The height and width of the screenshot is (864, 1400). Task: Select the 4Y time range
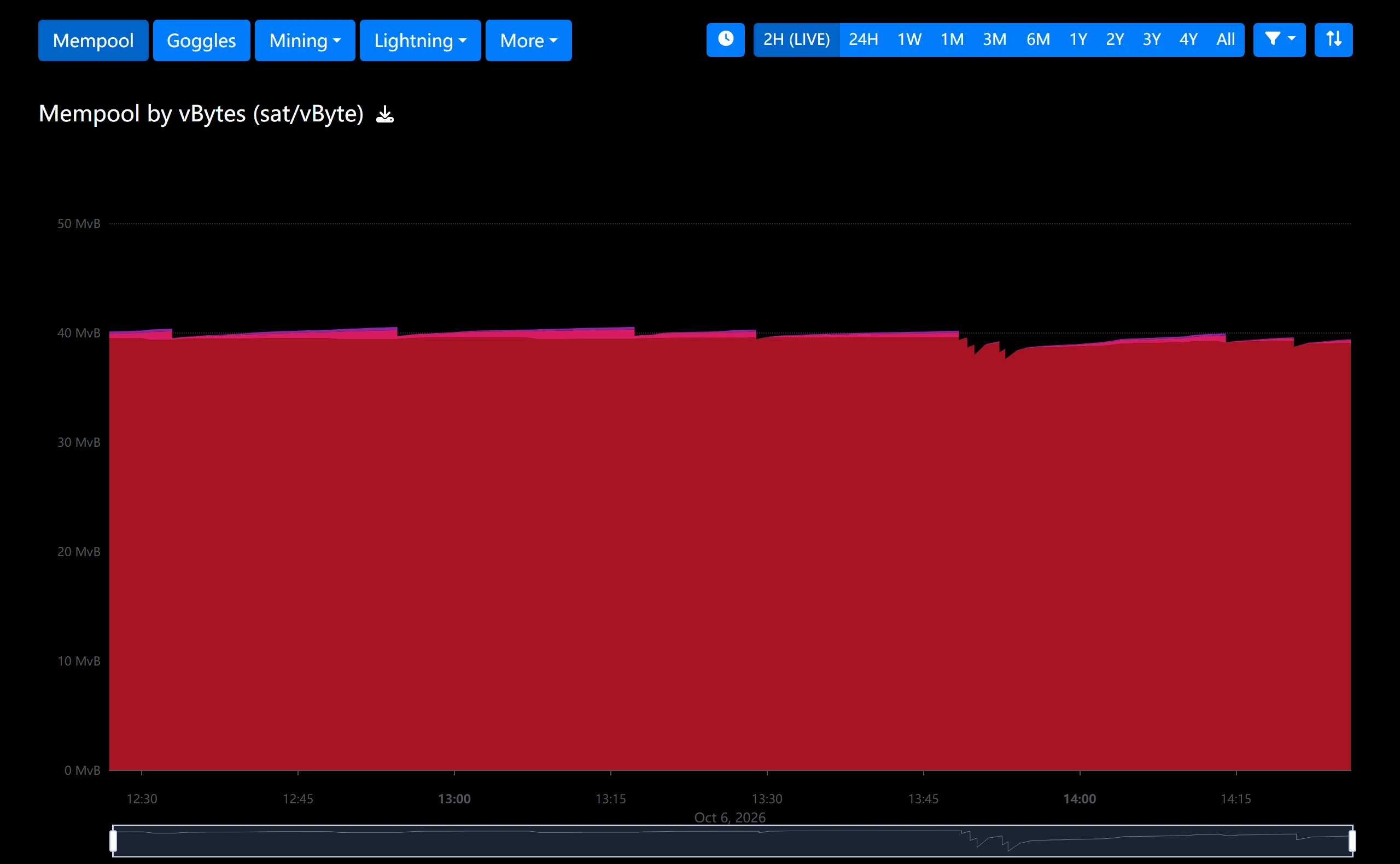tap(1188, 39)
